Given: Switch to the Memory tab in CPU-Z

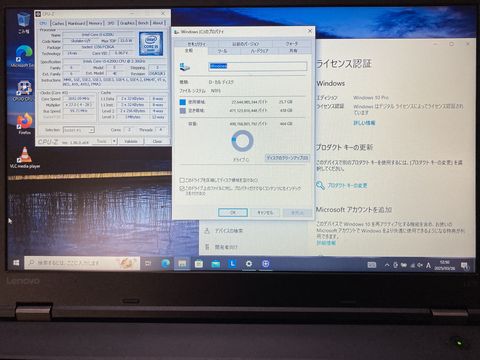Looking at the screenshot, I should pyautogui.click(x=95, y=23).
